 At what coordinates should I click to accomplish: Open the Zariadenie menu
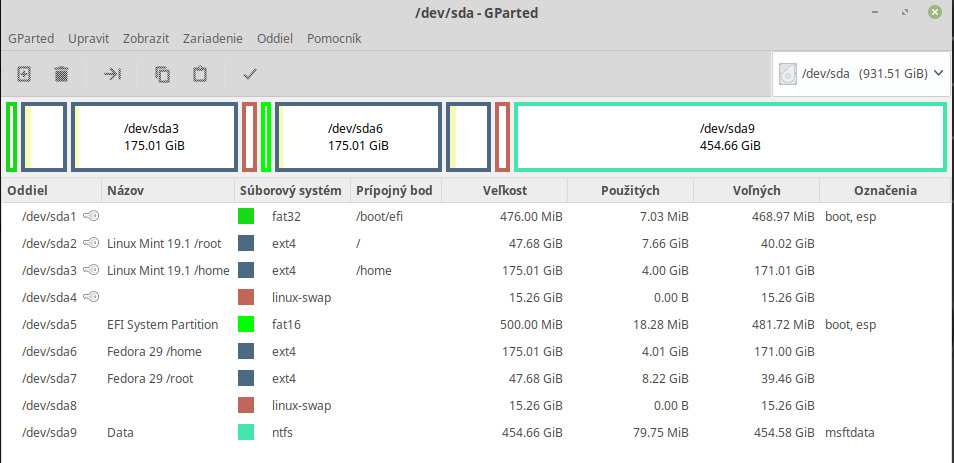213,38
